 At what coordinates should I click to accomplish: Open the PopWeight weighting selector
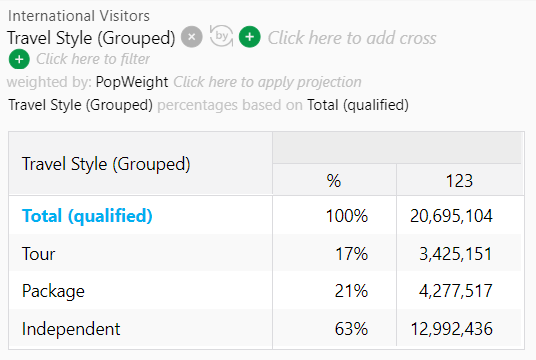tap(132, 82)
